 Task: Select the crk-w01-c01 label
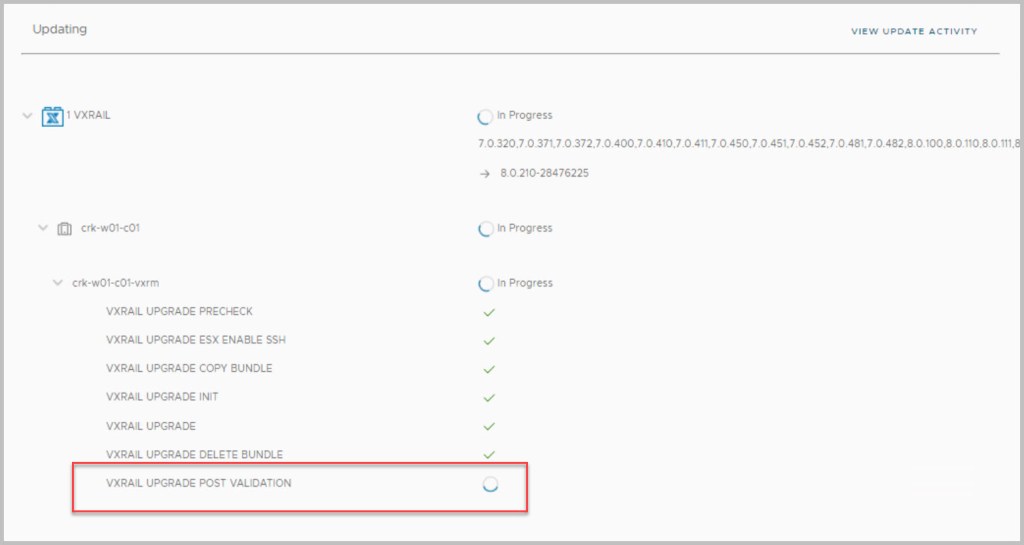(110, 228)
